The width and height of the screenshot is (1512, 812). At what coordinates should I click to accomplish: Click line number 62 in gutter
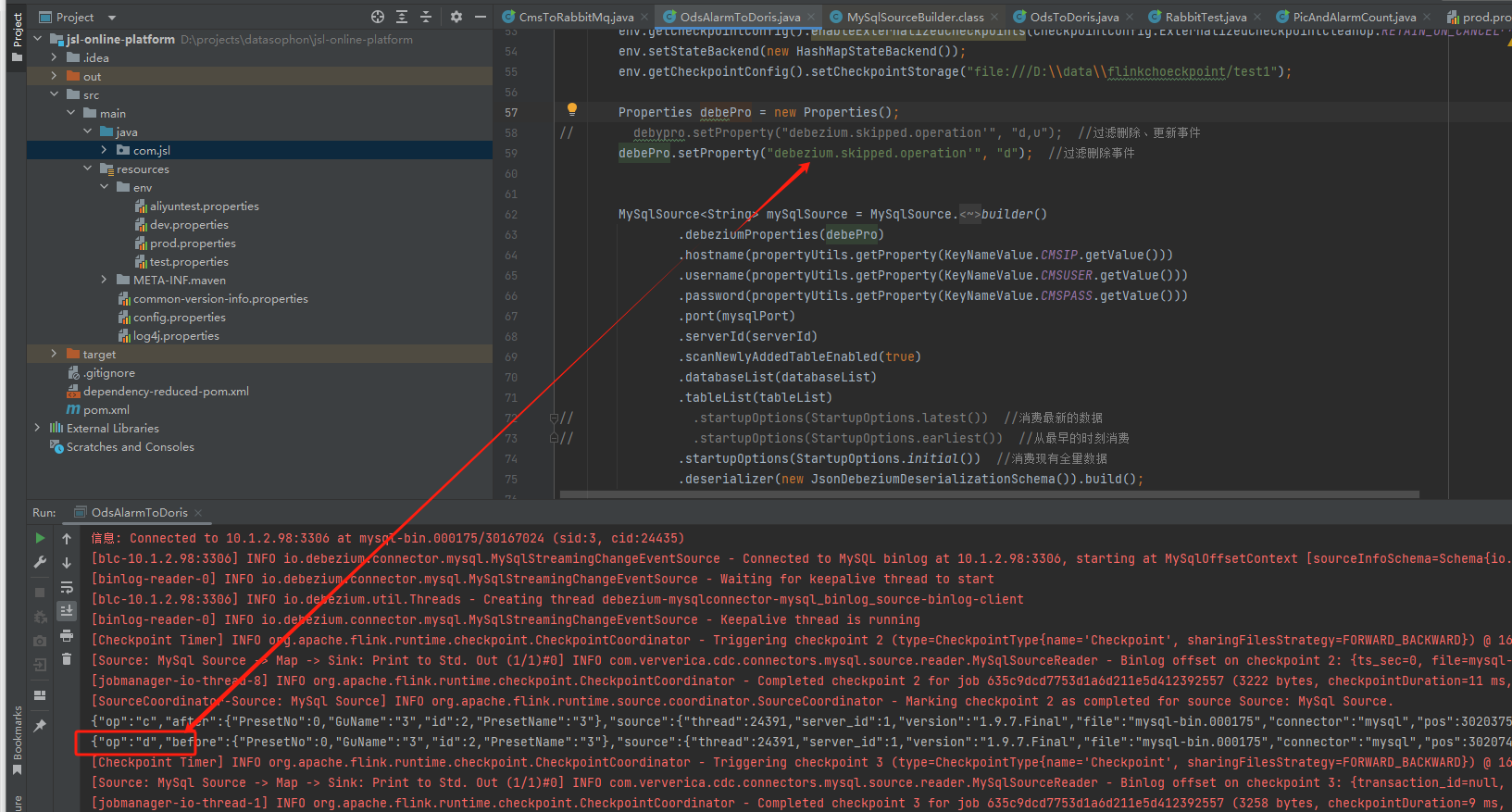pos(511,215)
